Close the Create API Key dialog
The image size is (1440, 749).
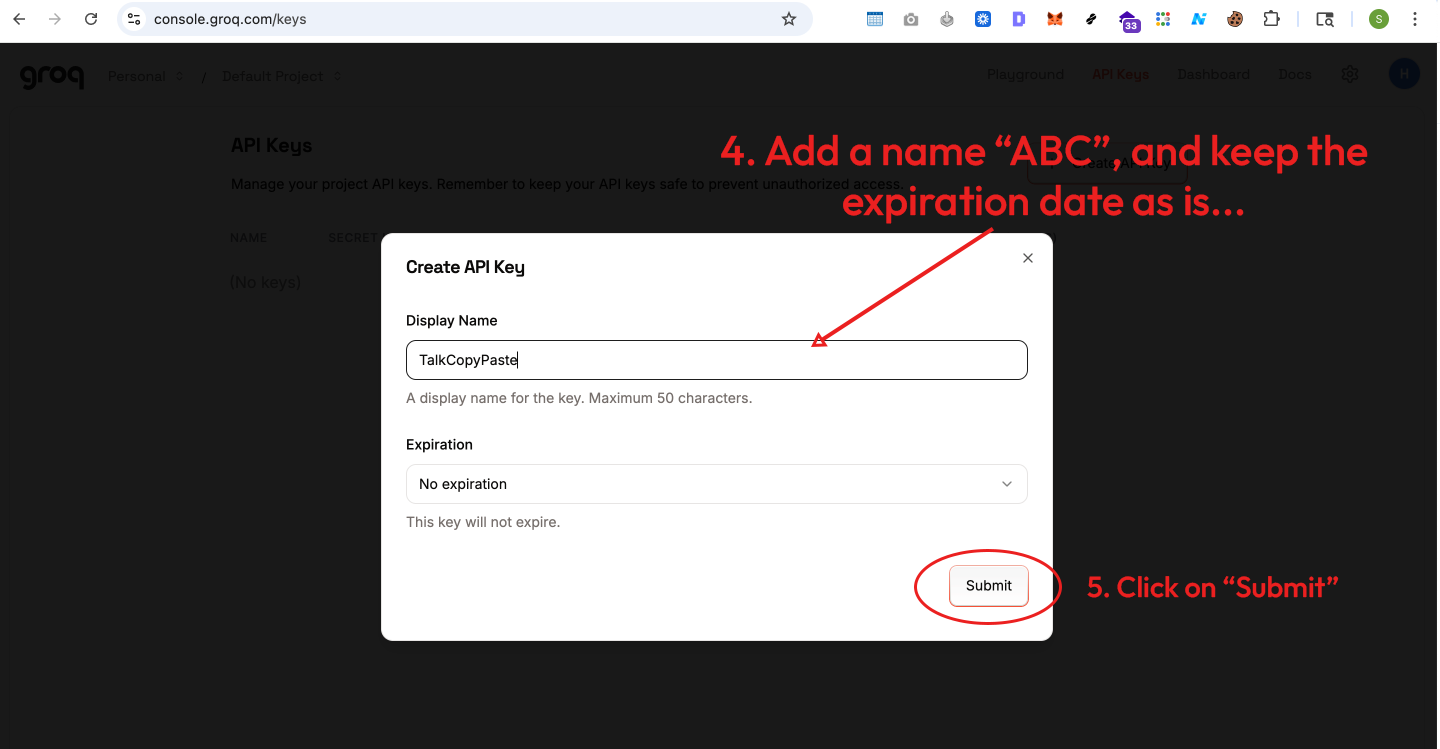1028,258
